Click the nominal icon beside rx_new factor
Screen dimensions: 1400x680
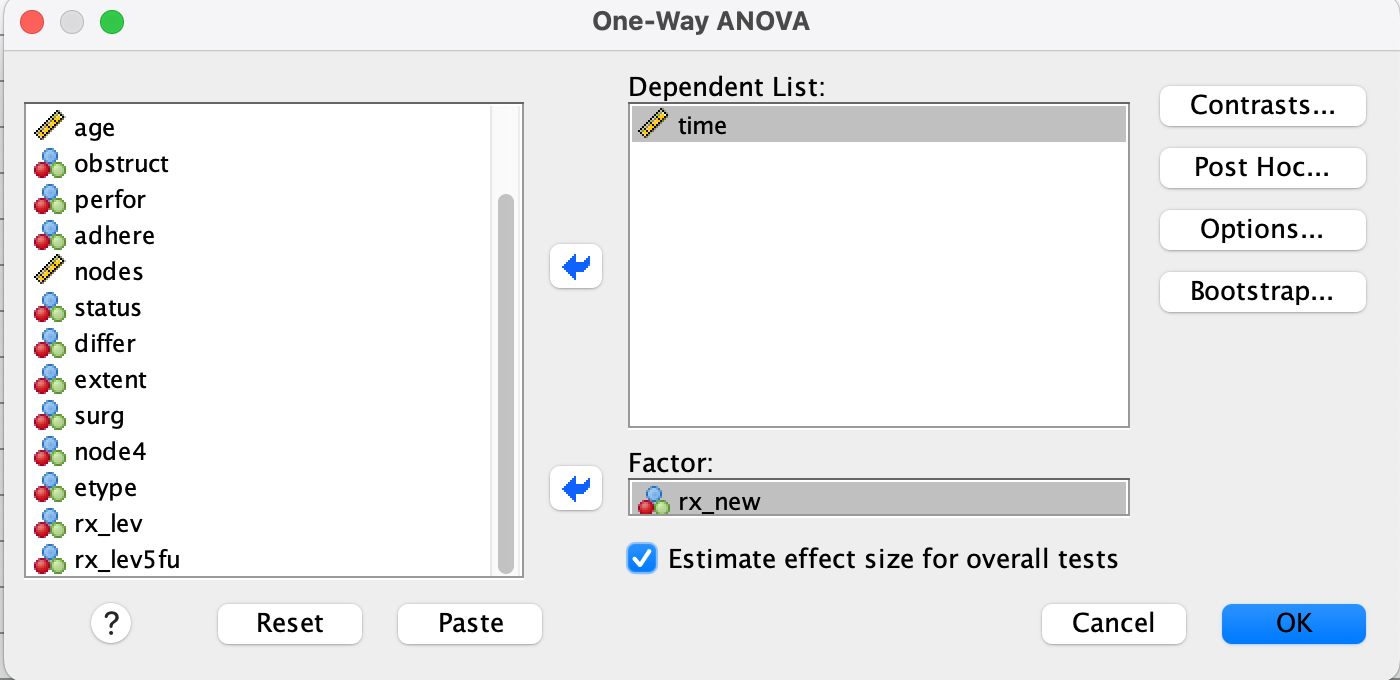tap(653, 500)
